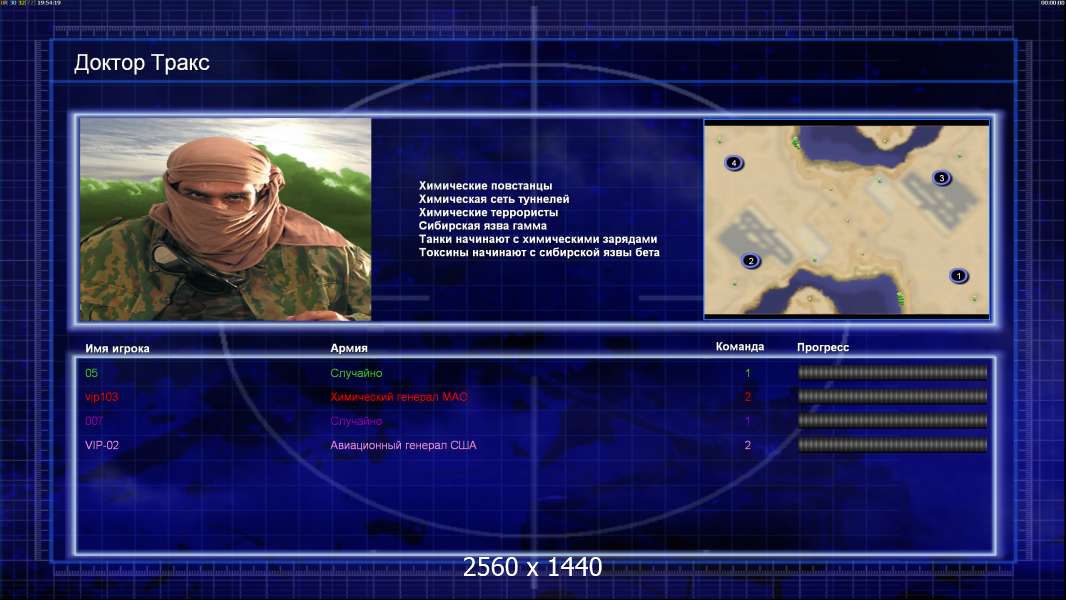Screen dimensions: 1066x600
Task: Click the Доктор Тракс title text
Action: pyautogui.click(x=141, y=63)
